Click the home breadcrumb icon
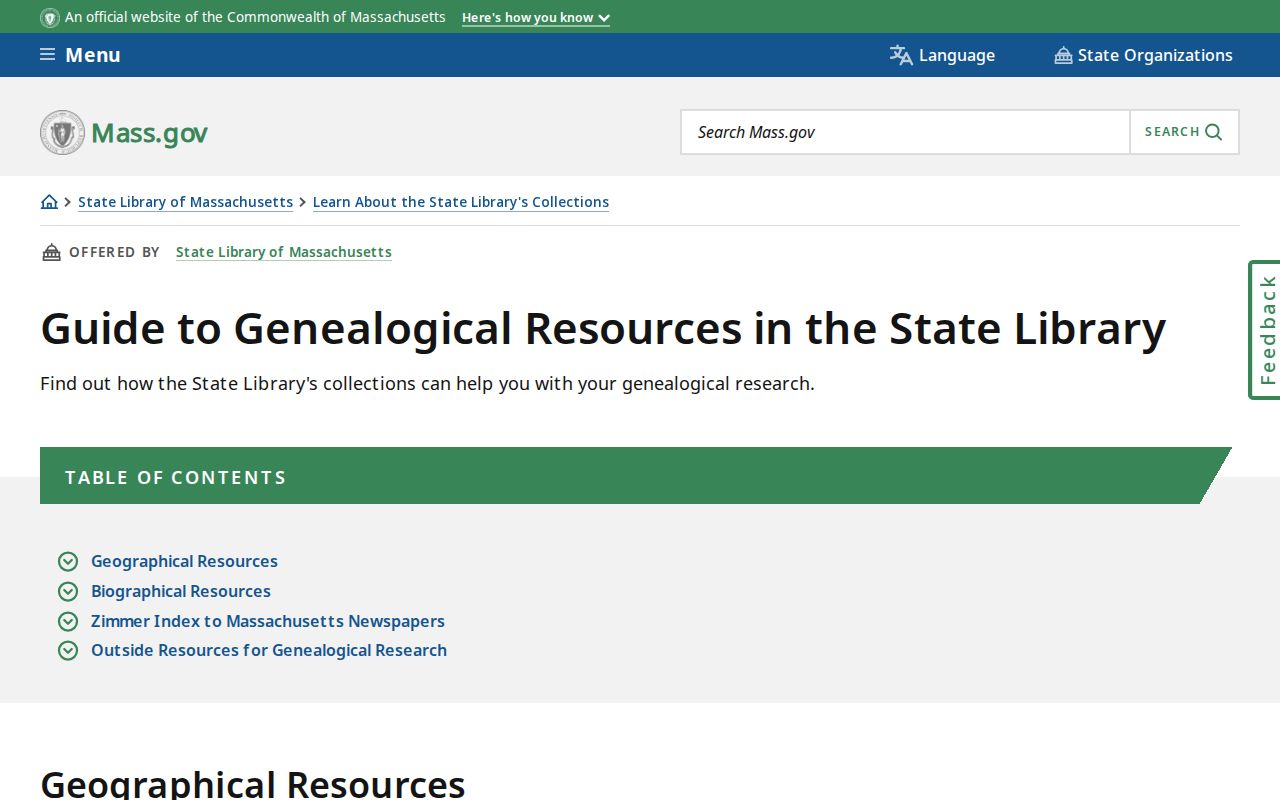The width and height of the screenshot is (1280, 800). coord(49,202)
